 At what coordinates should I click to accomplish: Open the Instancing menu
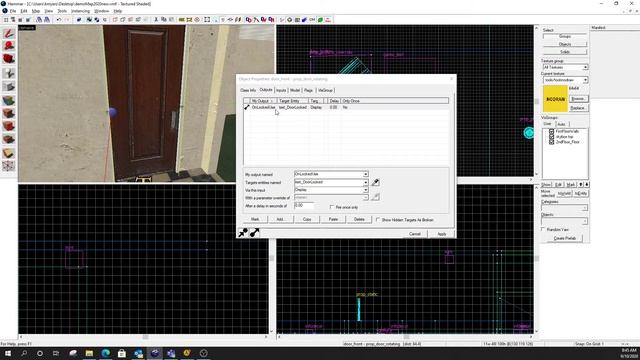[x=80, y=11]
